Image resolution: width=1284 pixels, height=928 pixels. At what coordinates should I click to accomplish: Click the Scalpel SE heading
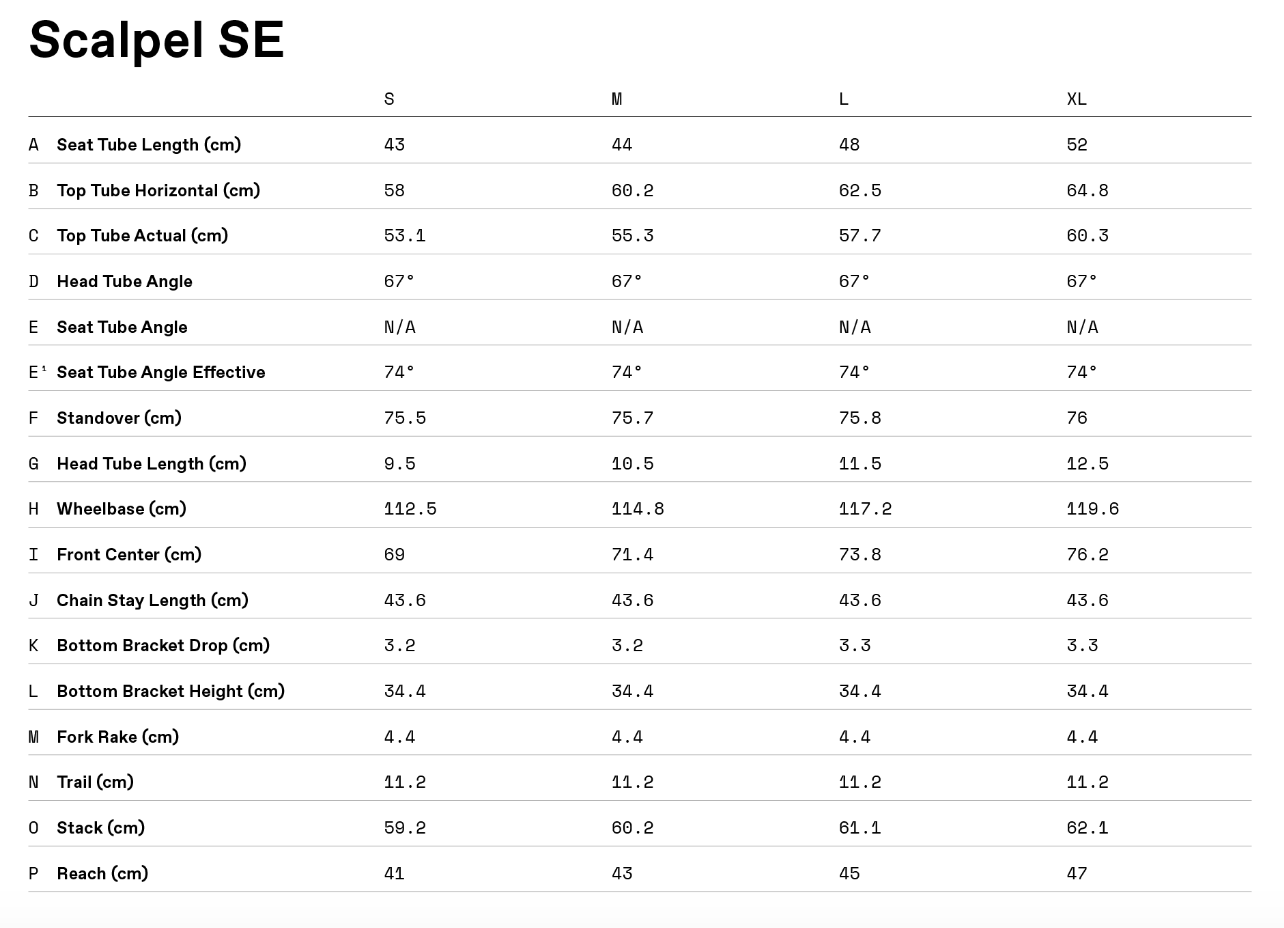[x=157, y=41]
